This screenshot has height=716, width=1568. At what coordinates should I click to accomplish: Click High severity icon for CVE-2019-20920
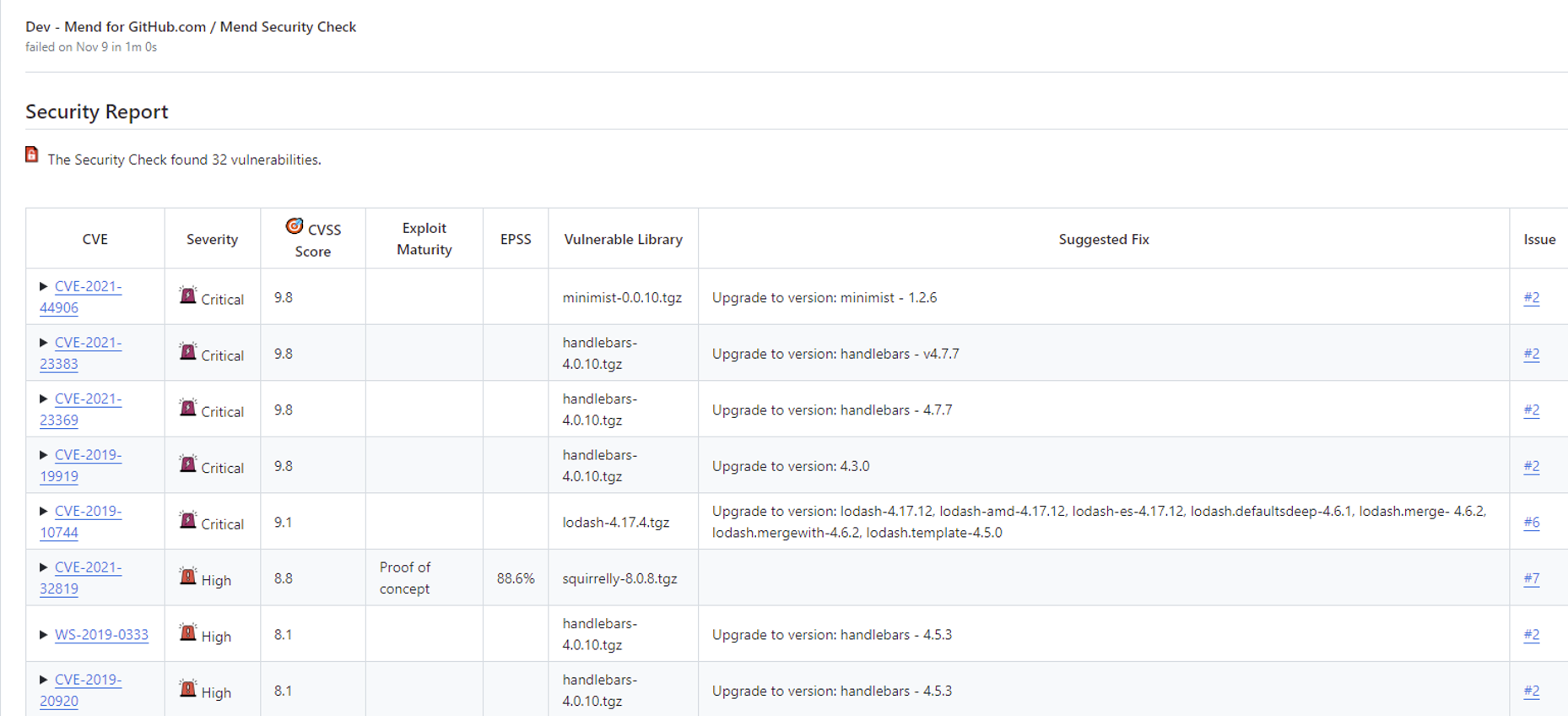tap(188, 689)
